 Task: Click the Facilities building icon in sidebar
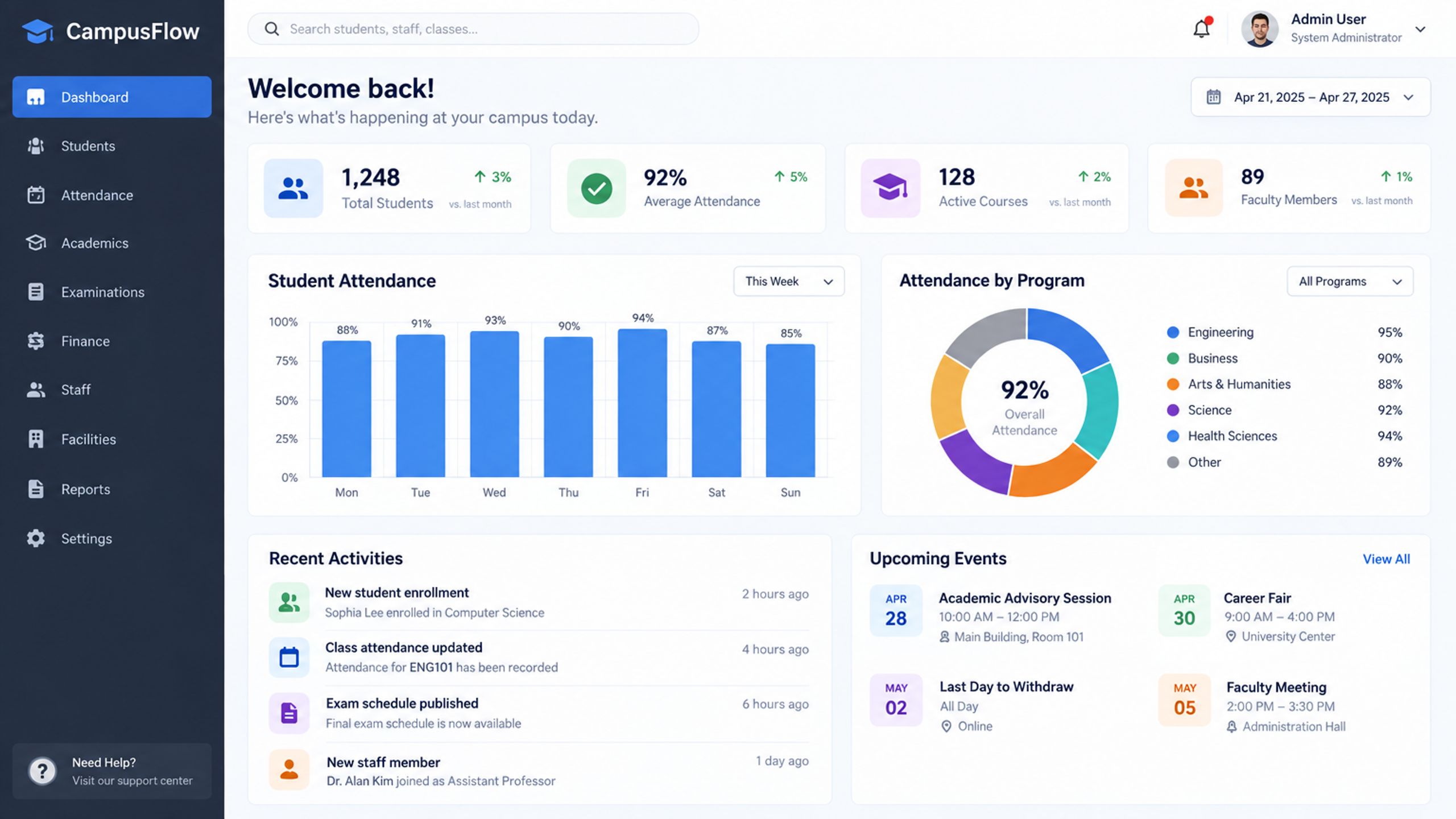36,439
